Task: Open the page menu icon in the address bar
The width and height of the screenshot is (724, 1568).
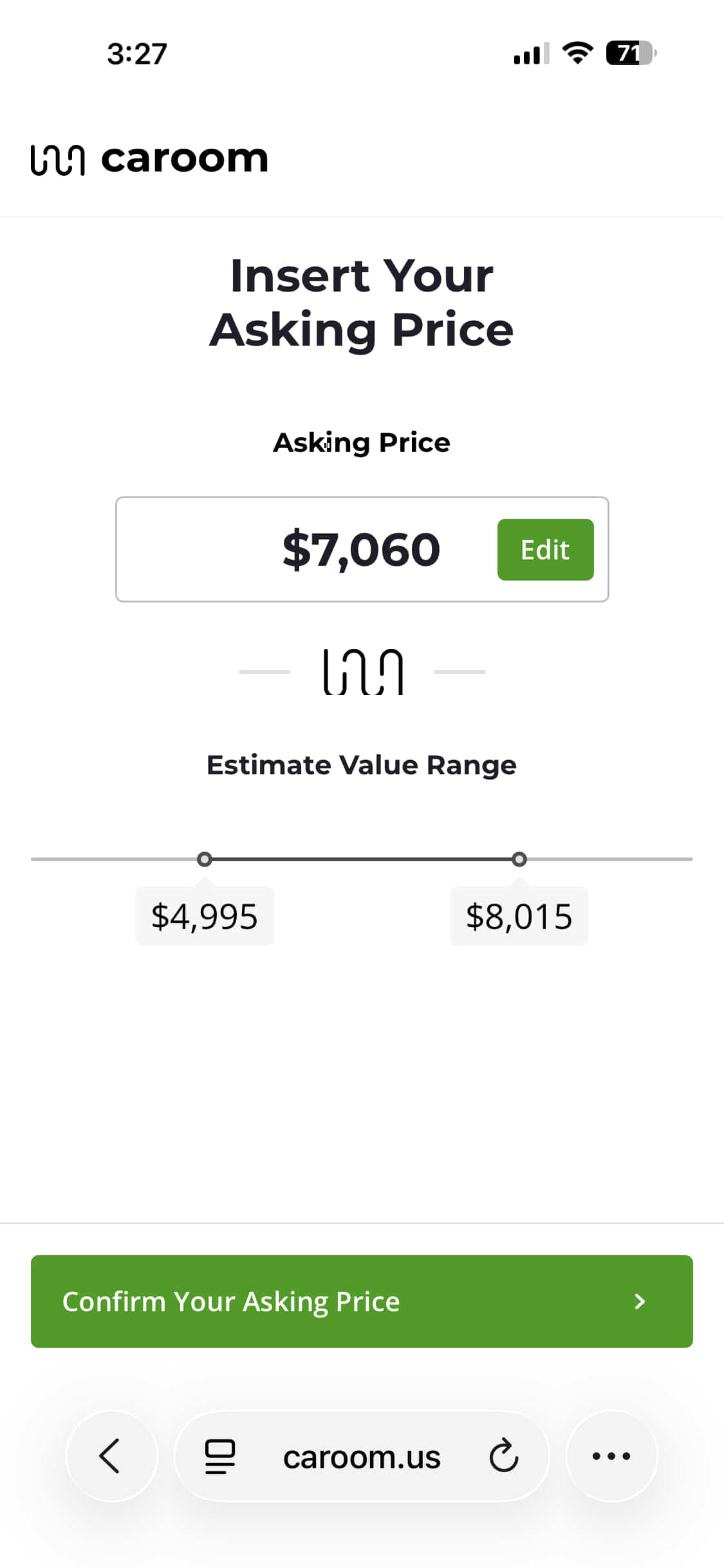Action: (x=219, y=1457)
